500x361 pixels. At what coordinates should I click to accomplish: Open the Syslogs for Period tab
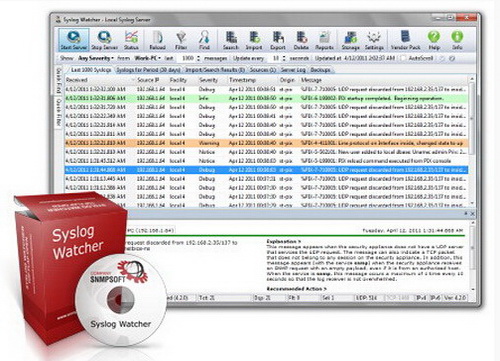point(148,70)
